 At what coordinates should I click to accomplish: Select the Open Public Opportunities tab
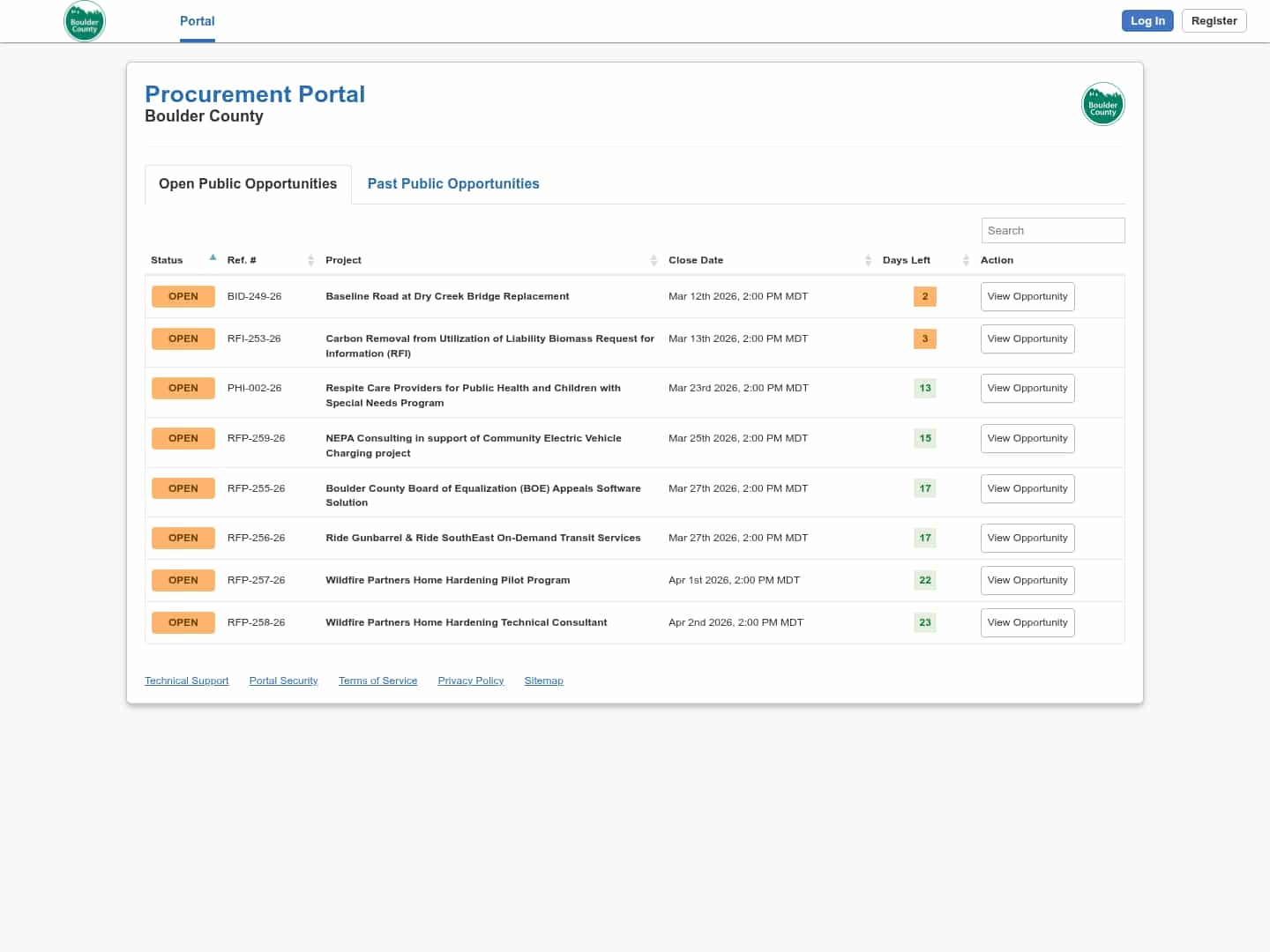[248, 184]
